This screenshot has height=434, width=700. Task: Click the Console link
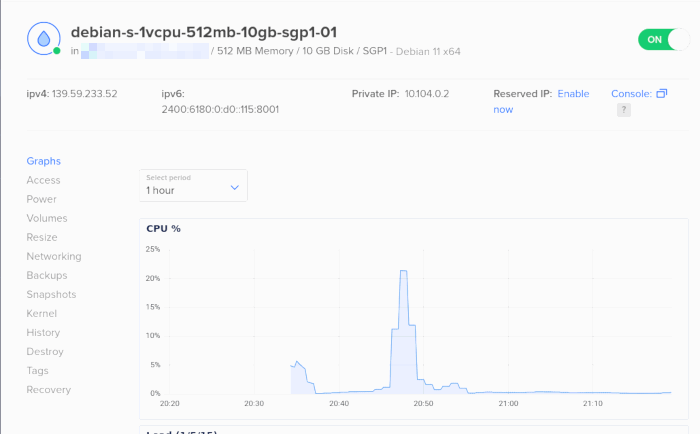click(x=631, y=94)
